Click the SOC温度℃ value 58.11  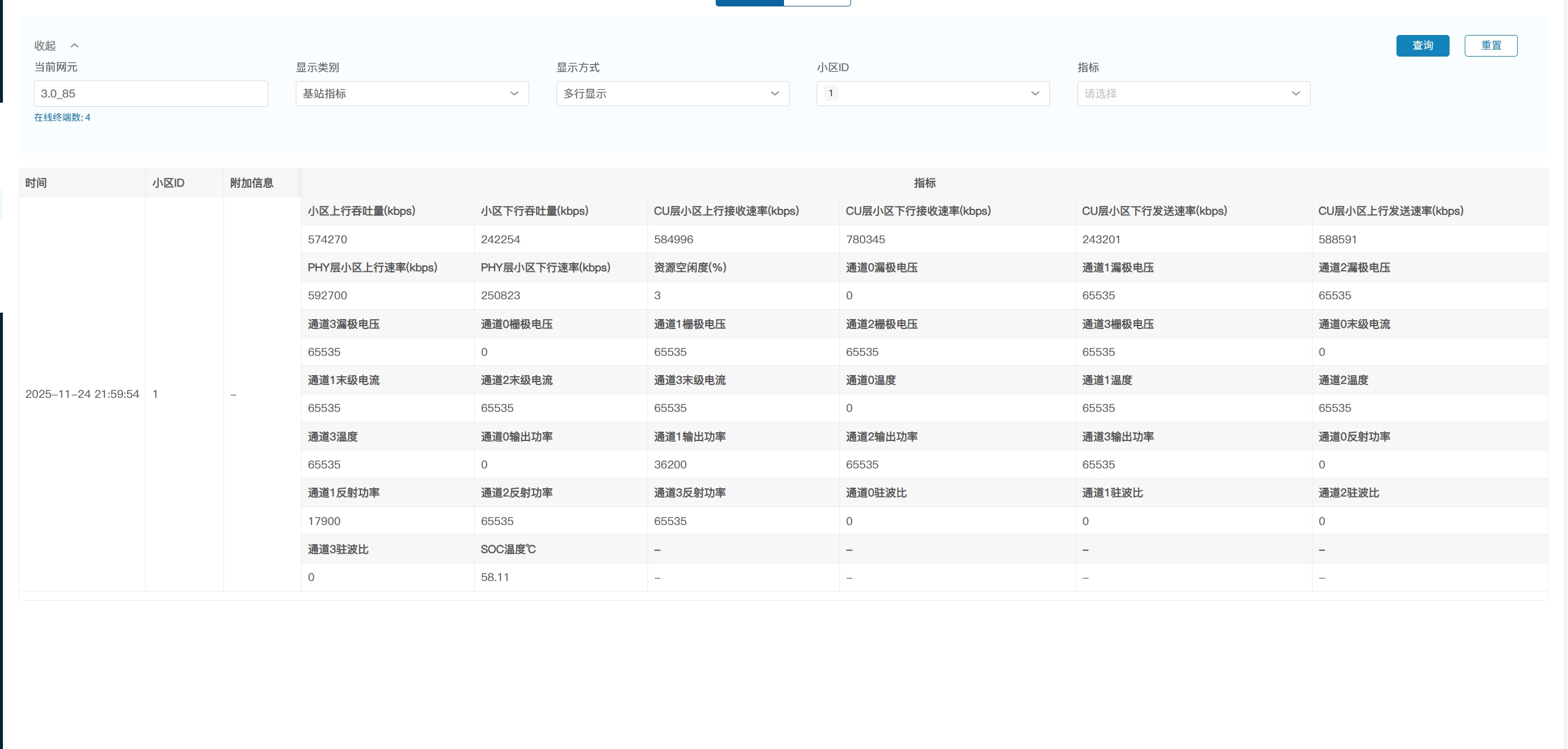494,577
